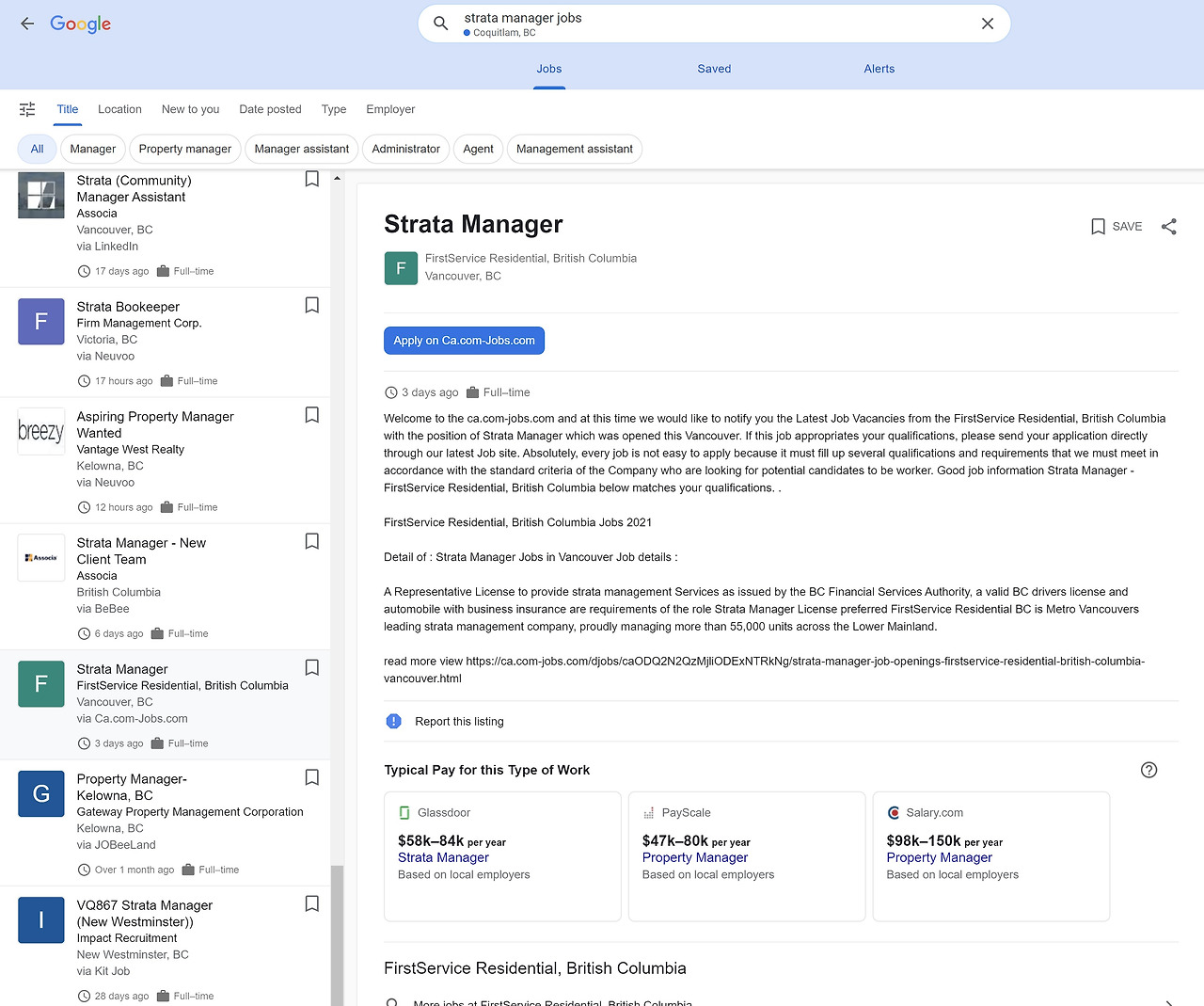Open the Employer filter category
The width and height of the screenshot is (1204, 1006).
390,109
